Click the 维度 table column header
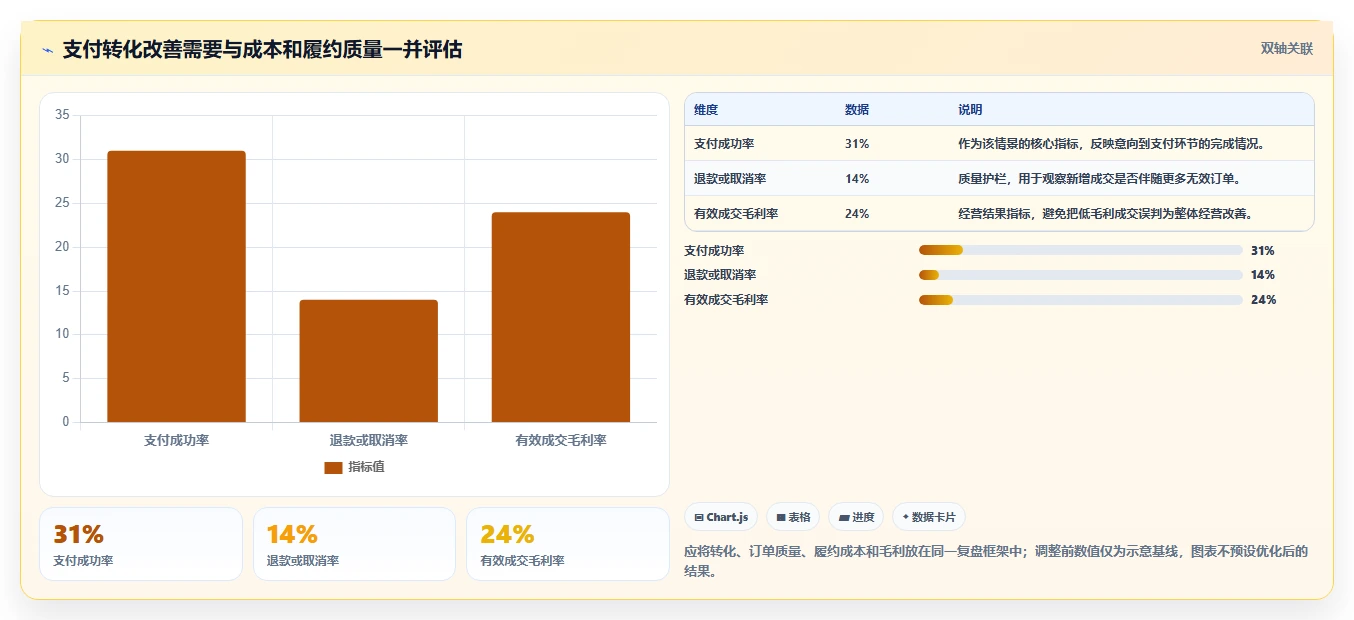The image size is (1354, 620). 706,110
